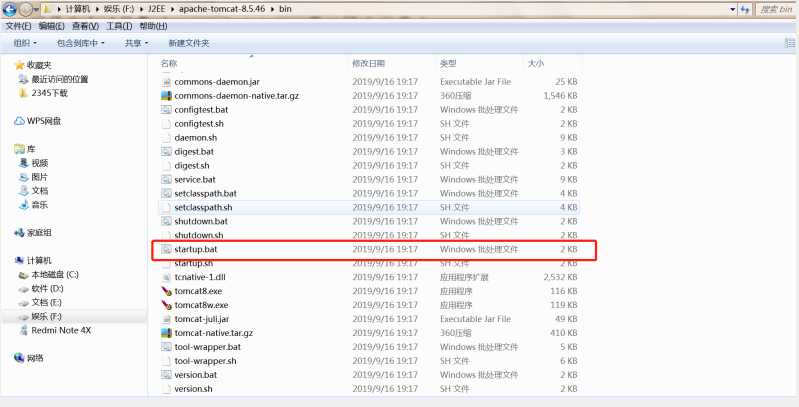This screenshot has width=799, height=407.
Task: Click commons-daemon-native.tar.gz archive icon
Action: click(166, 96)
